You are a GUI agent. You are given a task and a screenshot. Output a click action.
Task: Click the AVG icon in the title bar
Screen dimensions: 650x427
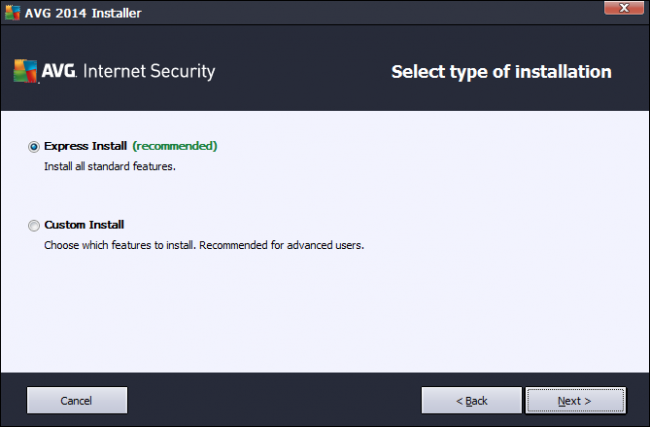[x=13, y=13]
